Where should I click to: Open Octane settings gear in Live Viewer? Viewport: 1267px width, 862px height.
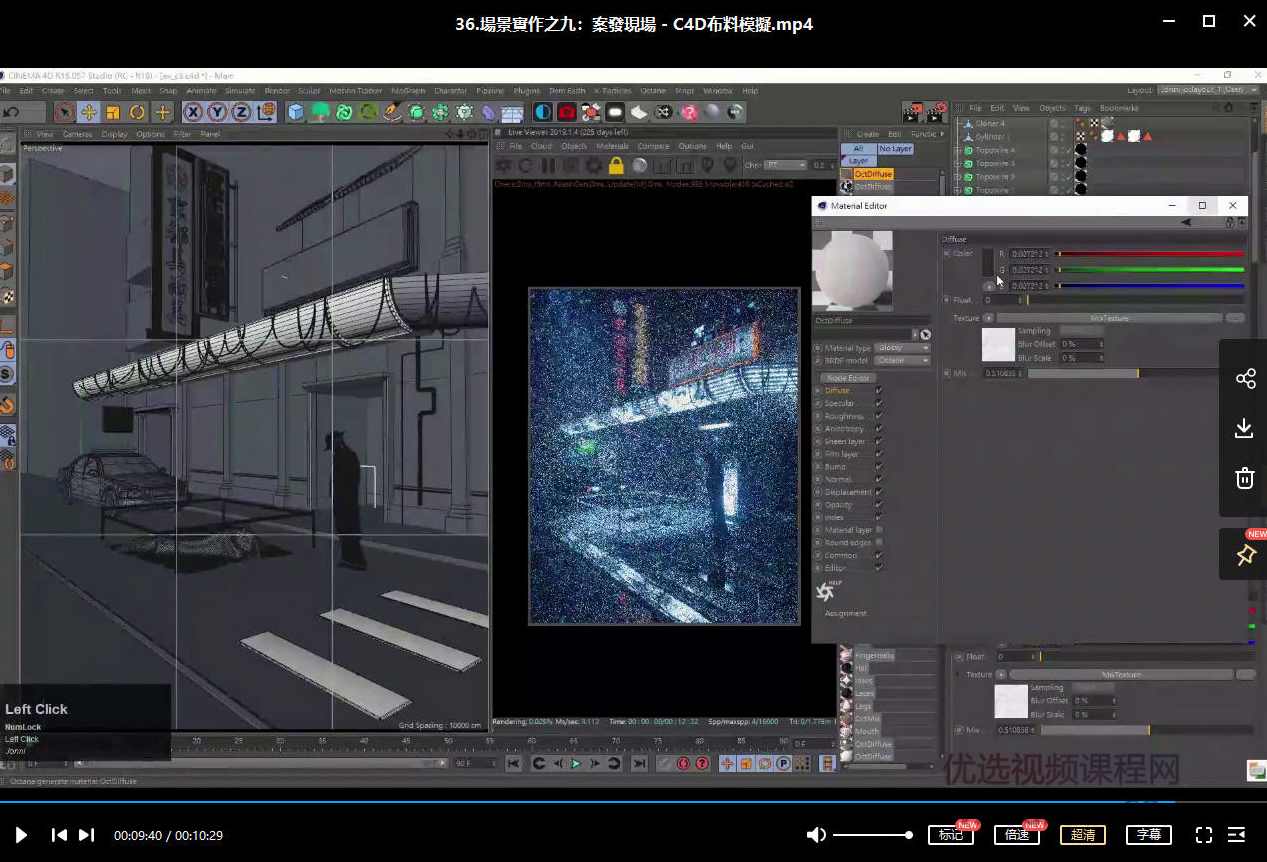592,167
